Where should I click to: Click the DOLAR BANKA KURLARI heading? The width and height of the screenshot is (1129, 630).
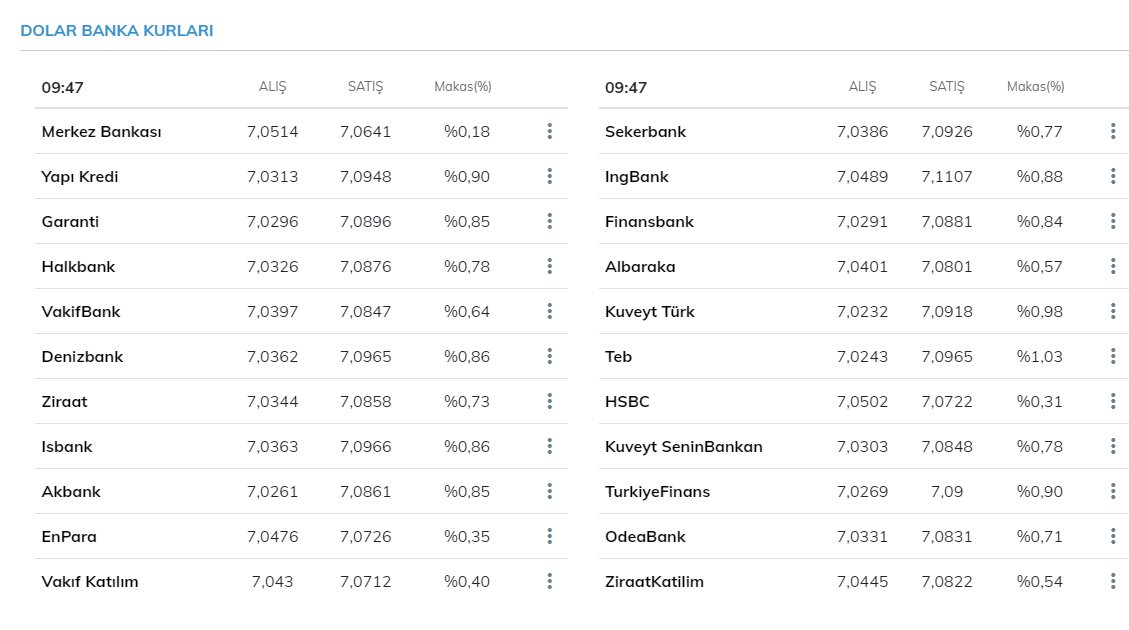point(117,31)
